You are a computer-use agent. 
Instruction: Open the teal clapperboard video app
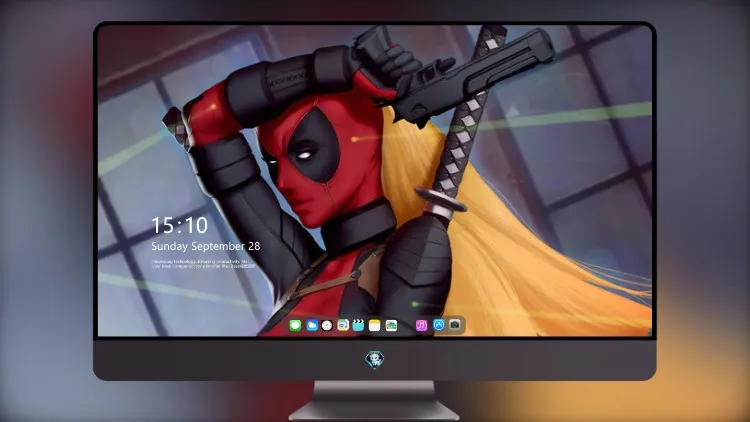[358, 326]
